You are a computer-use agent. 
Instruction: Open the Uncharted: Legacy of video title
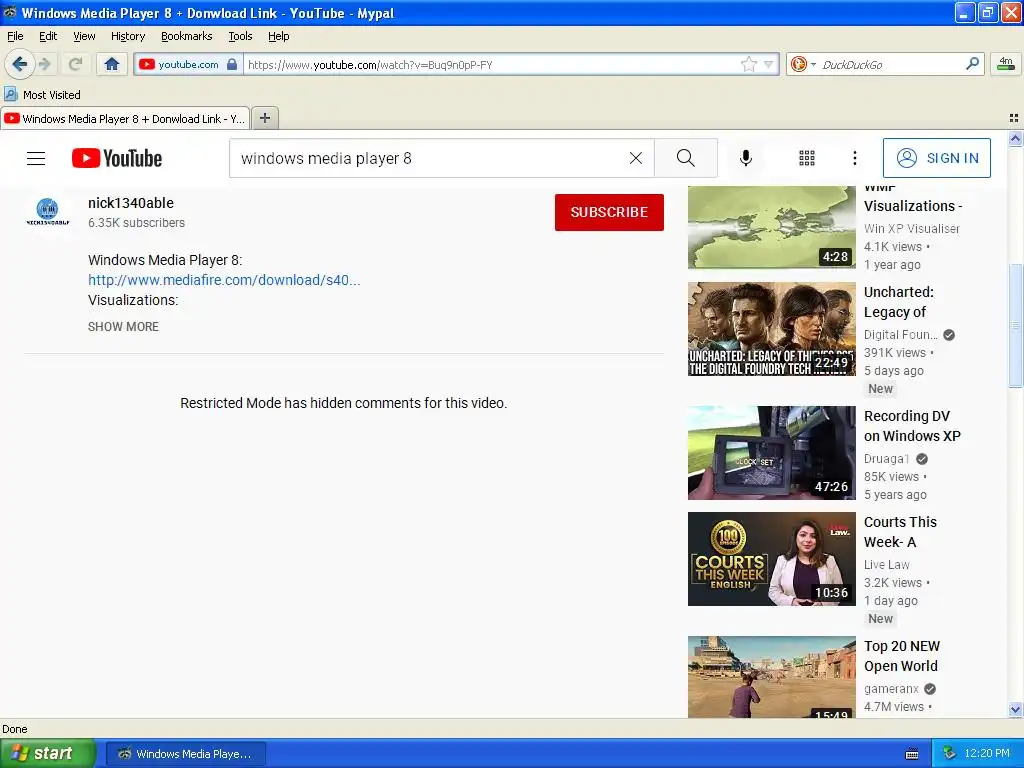pos(899,302)
